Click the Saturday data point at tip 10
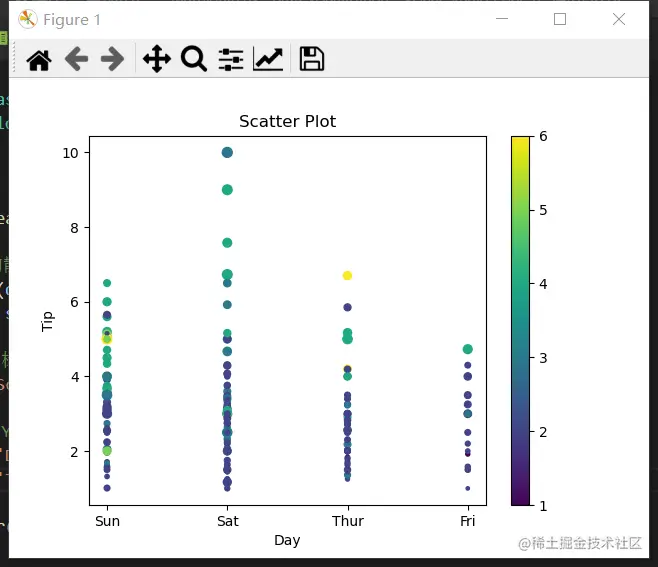Image resolution: width=658 pixels, height=567 pixels. [227, 152]
